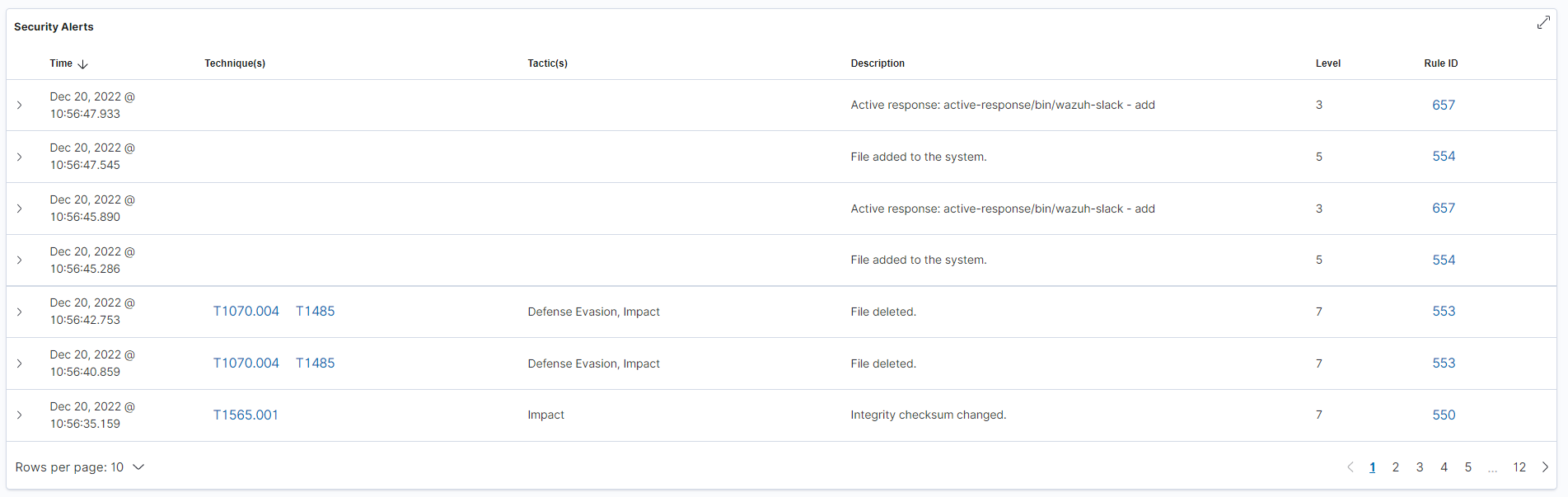Screen dimensions: 1568x497
Task: Click the sort arrow next to Time column
Action: tap(82, 63)
